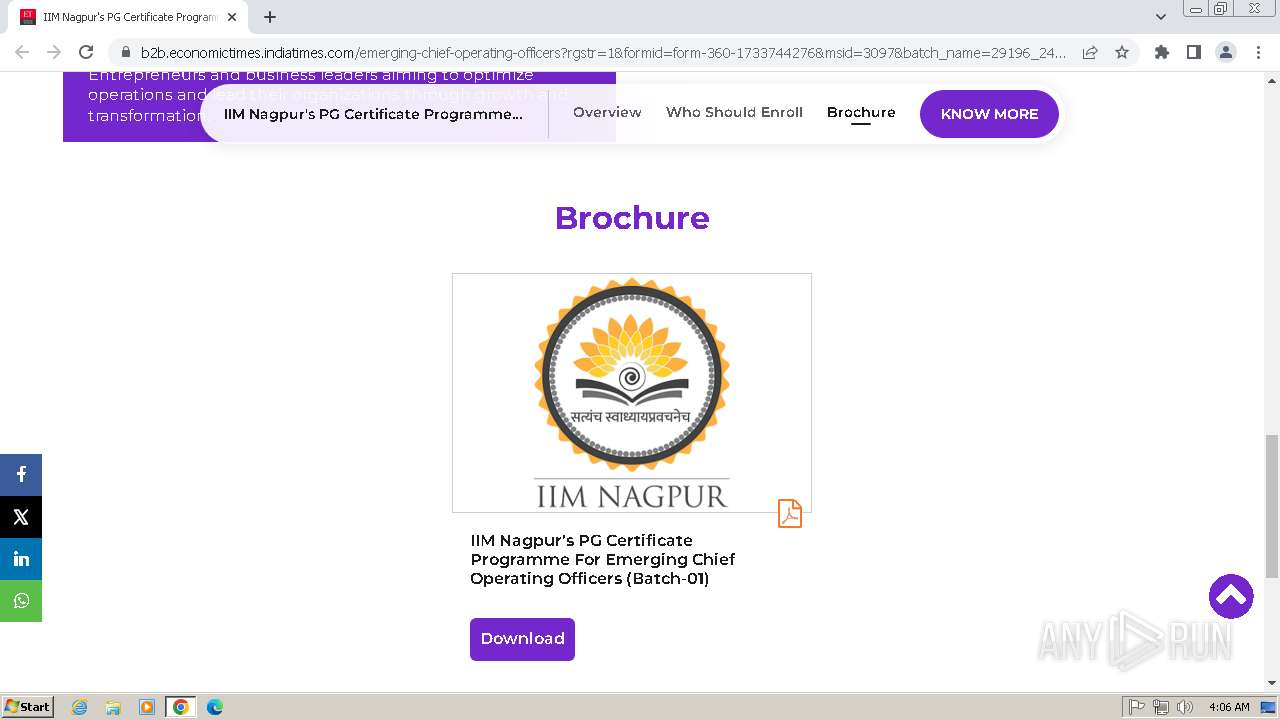Screen dimensions: 1280x720
Task: Open Internet Explorer from taskbar
Action: click(x=79, y=707)
